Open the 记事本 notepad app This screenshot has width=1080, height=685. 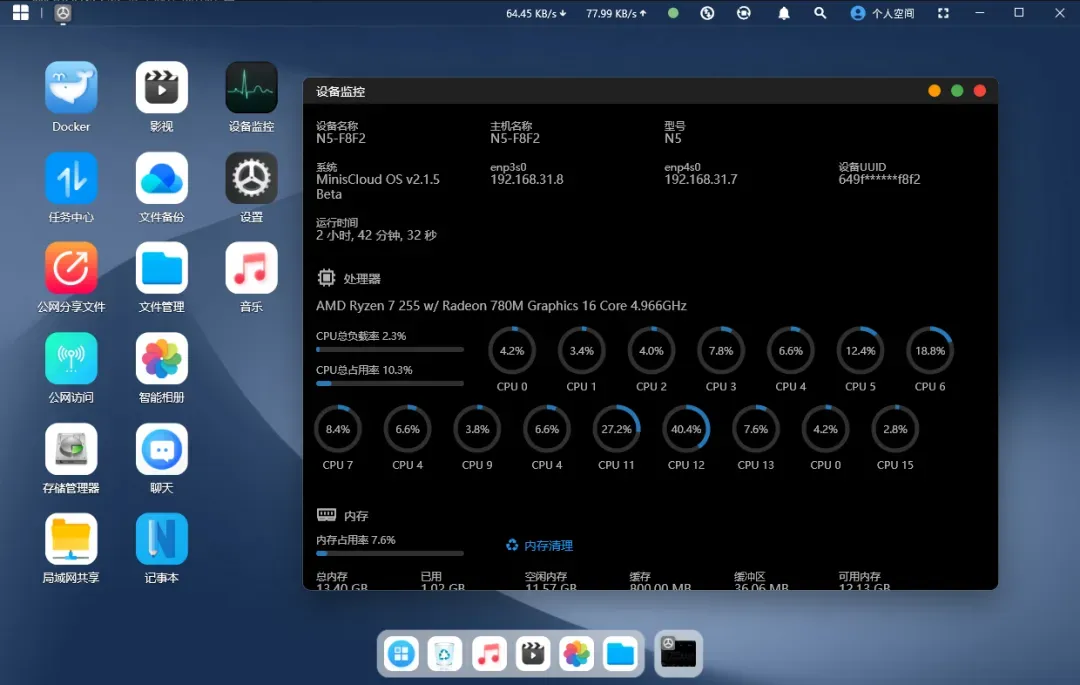(161, 540)
